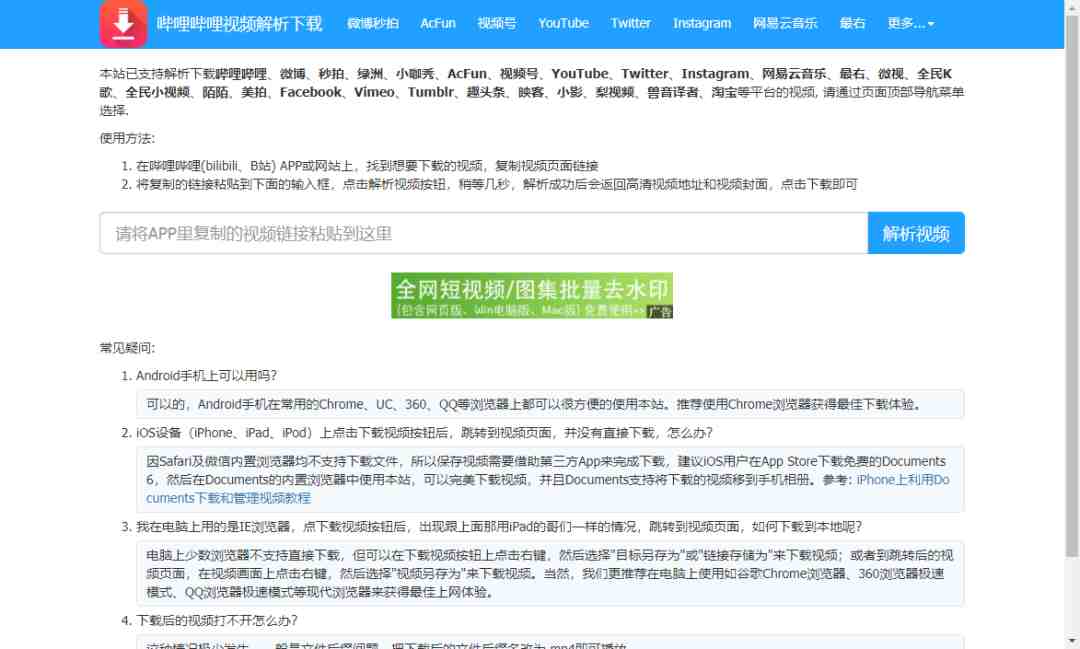The width and height of the screenshot is (1080, 649).
Task: Click the Android answer about Chrome browser
Action: click(x=550, y=404)
